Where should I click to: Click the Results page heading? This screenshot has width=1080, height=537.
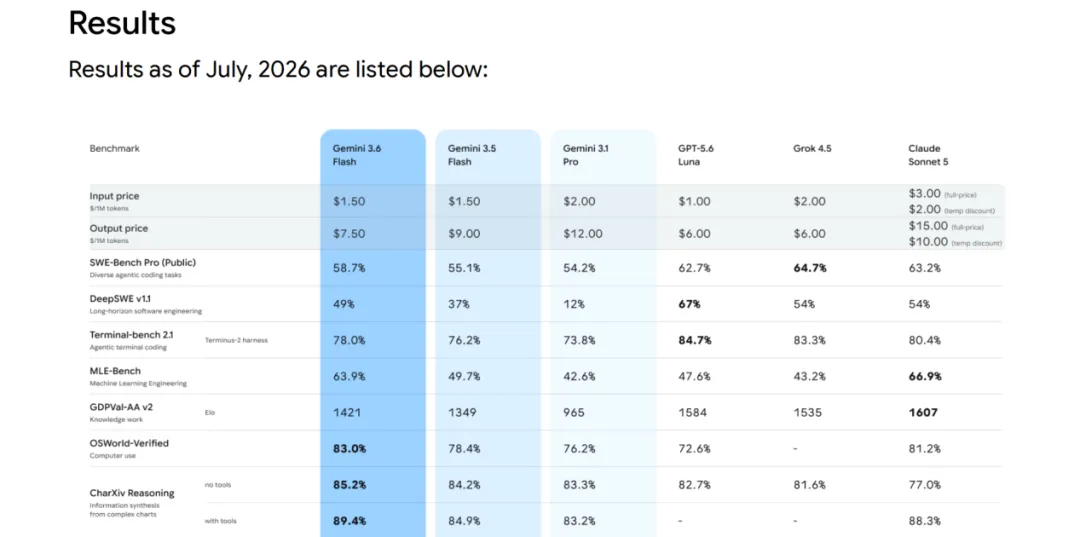(x=122, y=23)
